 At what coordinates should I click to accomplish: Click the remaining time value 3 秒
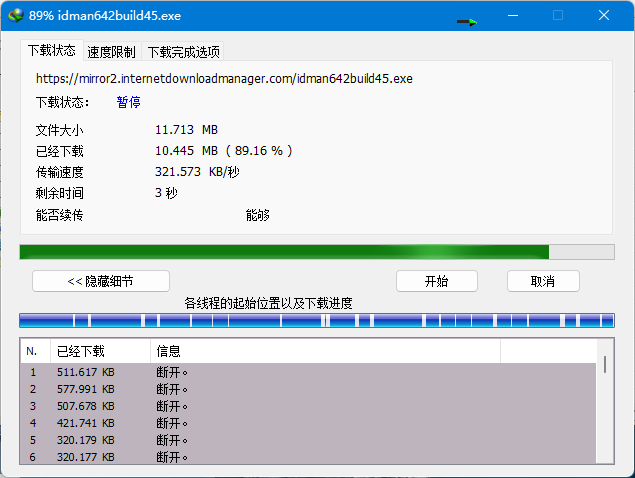tap(166, 193)
